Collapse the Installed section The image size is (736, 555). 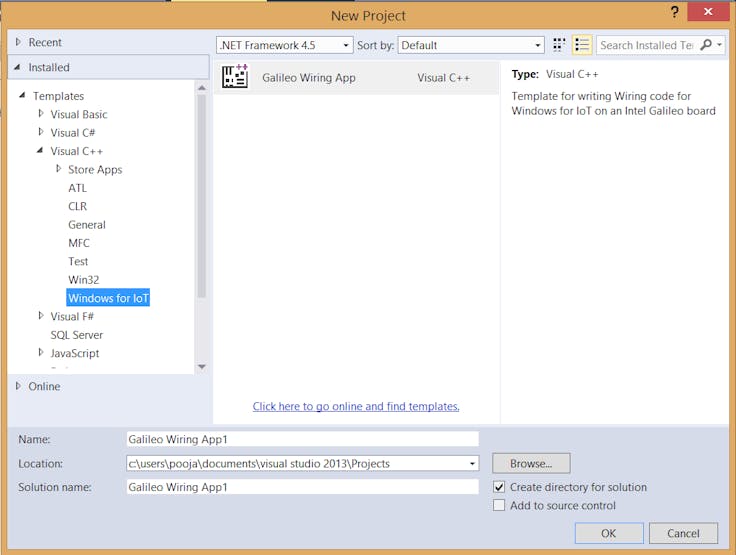pos(17,67)
